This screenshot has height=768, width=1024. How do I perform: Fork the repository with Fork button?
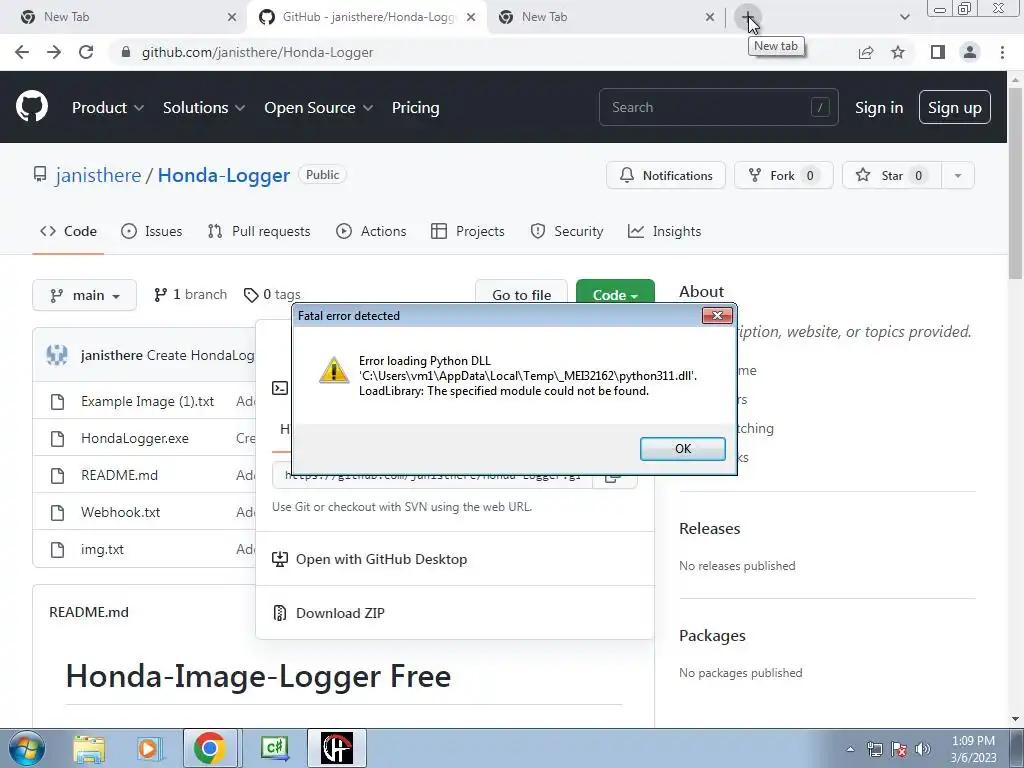tap(784, 175)
